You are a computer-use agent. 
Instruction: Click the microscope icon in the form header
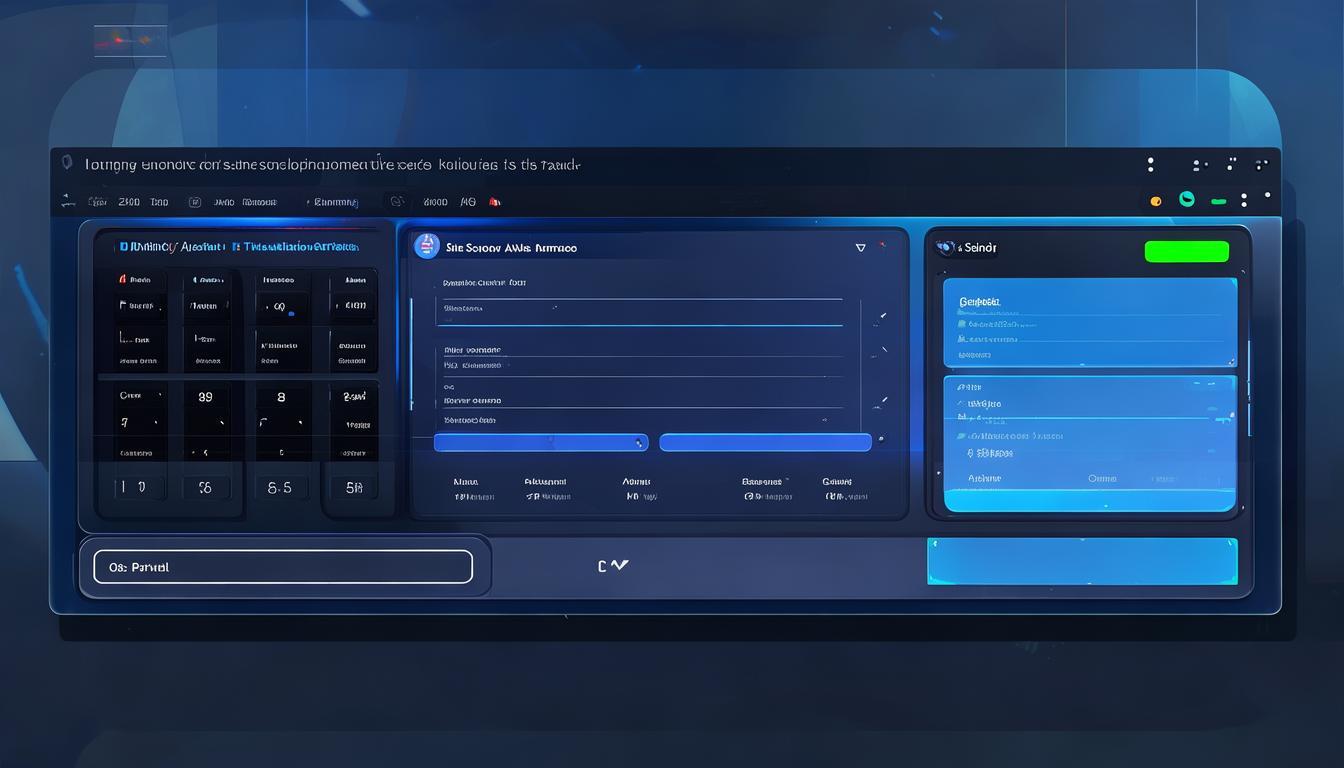pyautogui.click(x=427, y=246)
